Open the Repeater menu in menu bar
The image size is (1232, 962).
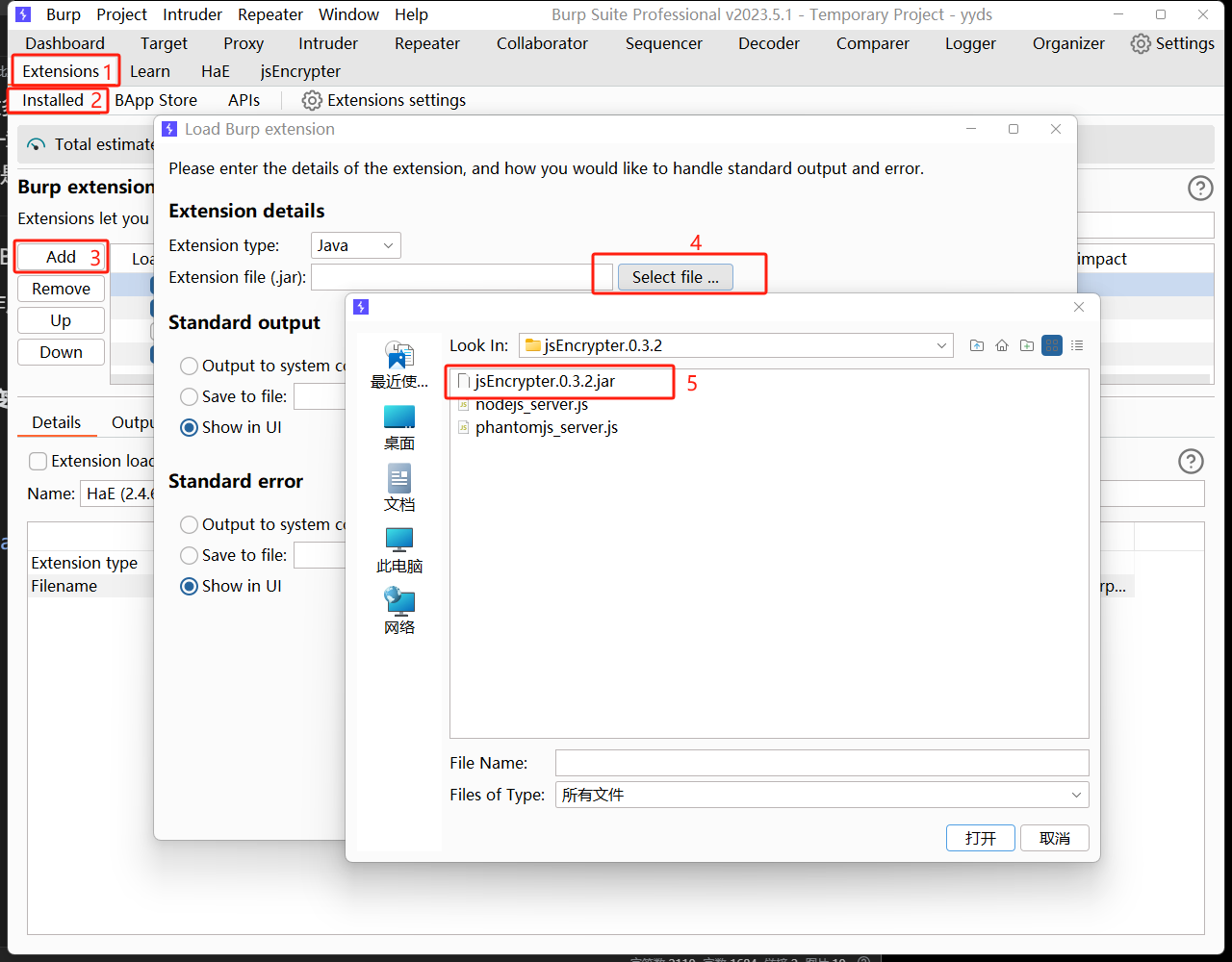(x=271, y=14)
